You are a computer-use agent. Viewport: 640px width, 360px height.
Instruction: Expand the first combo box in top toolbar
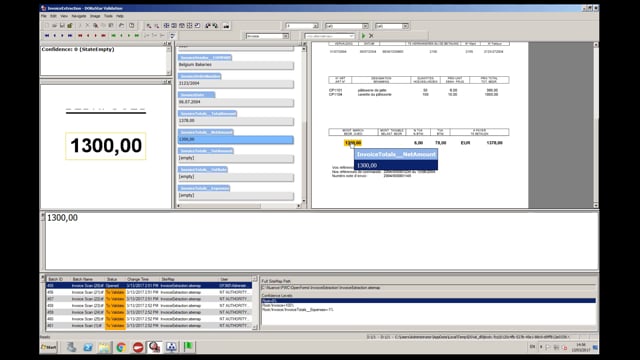tap(315, 26)
